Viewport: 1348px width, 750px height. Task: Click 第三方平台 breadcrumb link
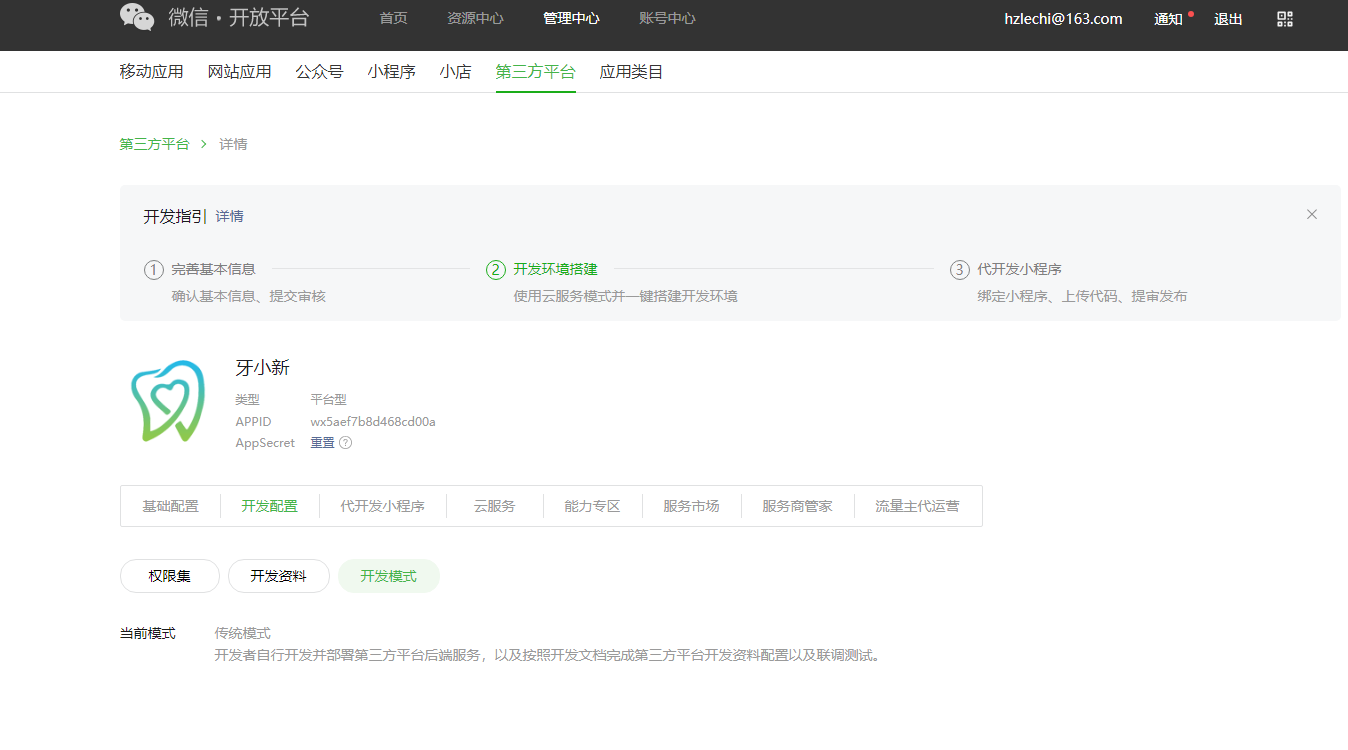point(154,144)
